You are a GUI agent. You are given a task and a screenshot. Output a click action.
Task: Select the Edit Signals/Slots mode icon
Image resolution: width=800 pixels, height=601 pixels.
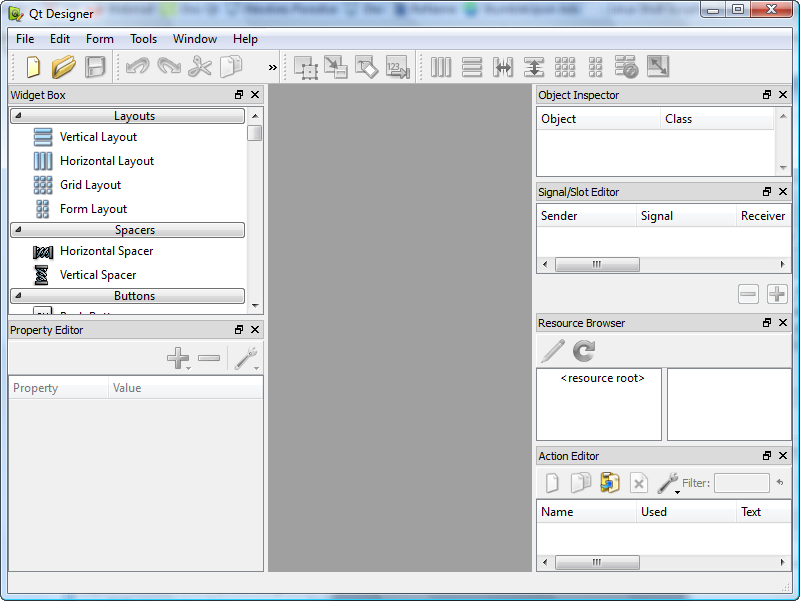pos(336,67)
